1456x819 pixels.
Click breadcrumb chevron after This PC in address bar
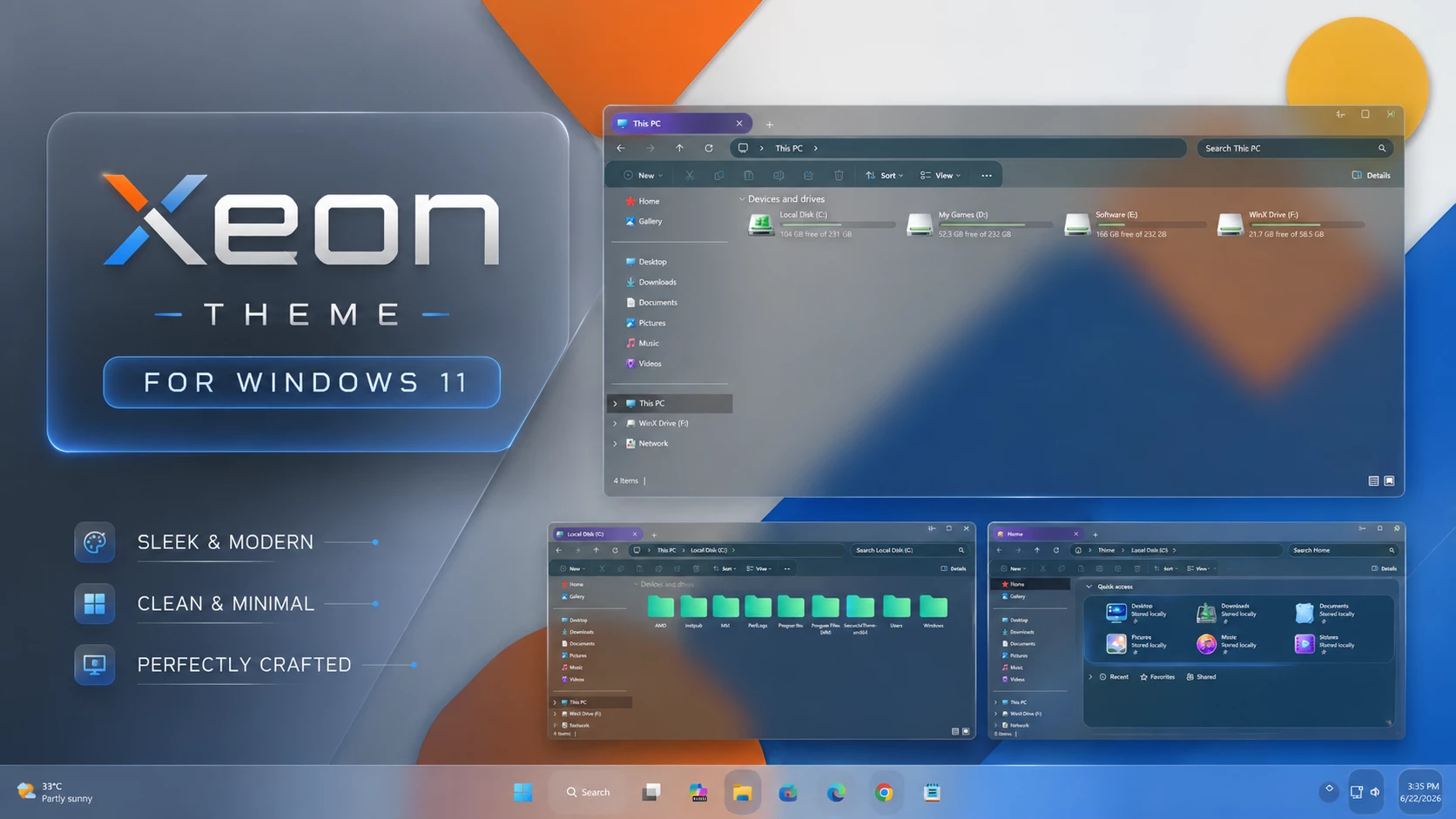(x=815, y=148)
